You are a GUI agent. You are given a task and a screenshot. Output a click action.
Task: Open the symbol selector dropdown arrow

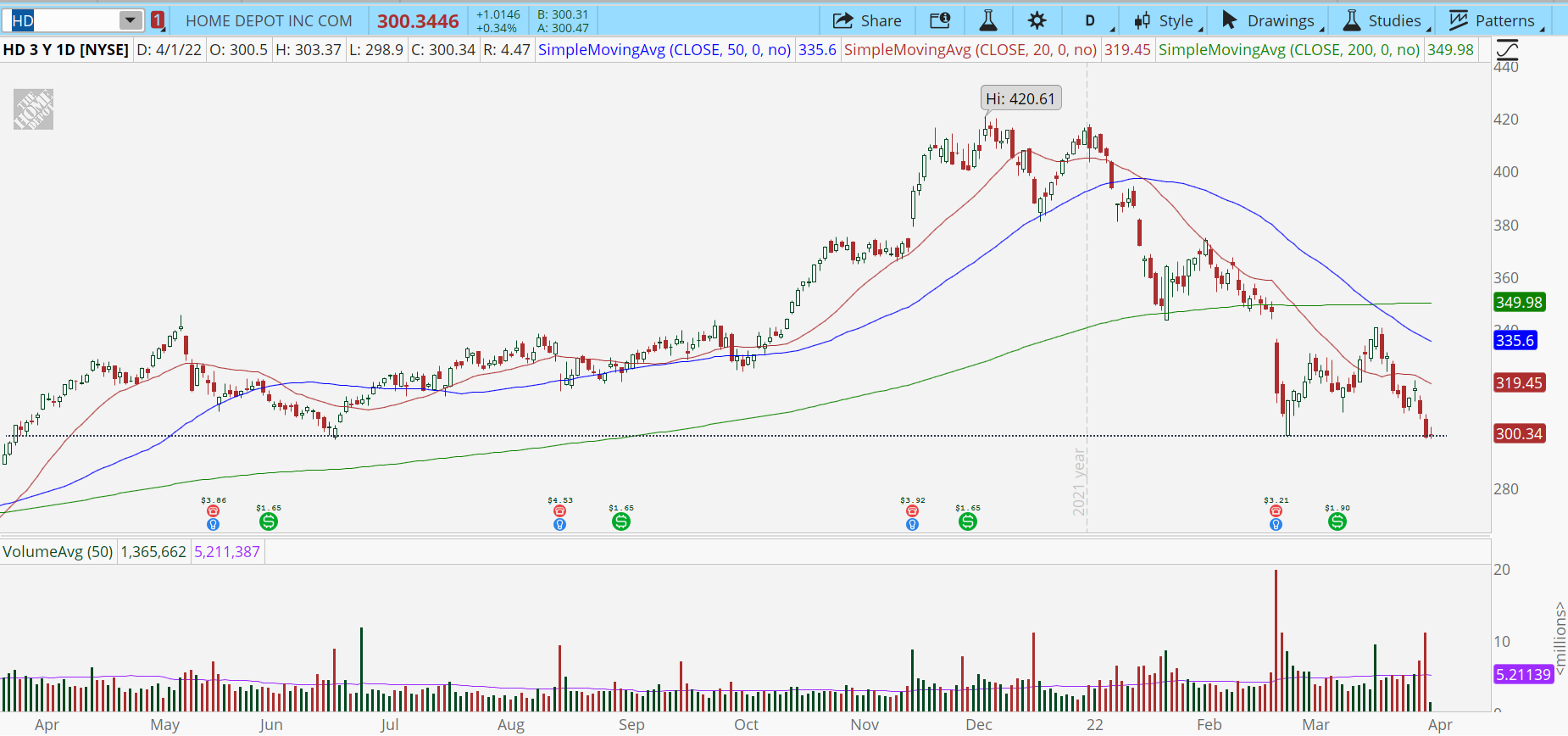pos(131,20)
